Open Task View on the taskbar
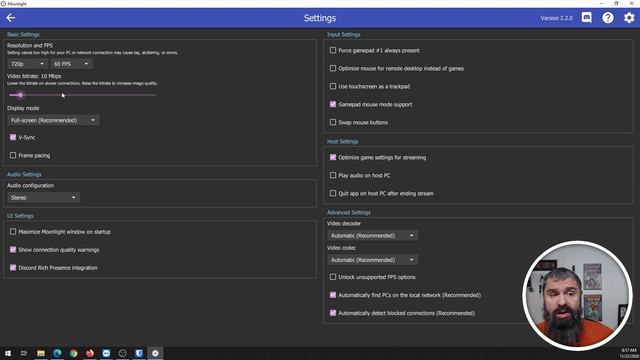Screen dimensions: 640x360 tap(24, 353)
